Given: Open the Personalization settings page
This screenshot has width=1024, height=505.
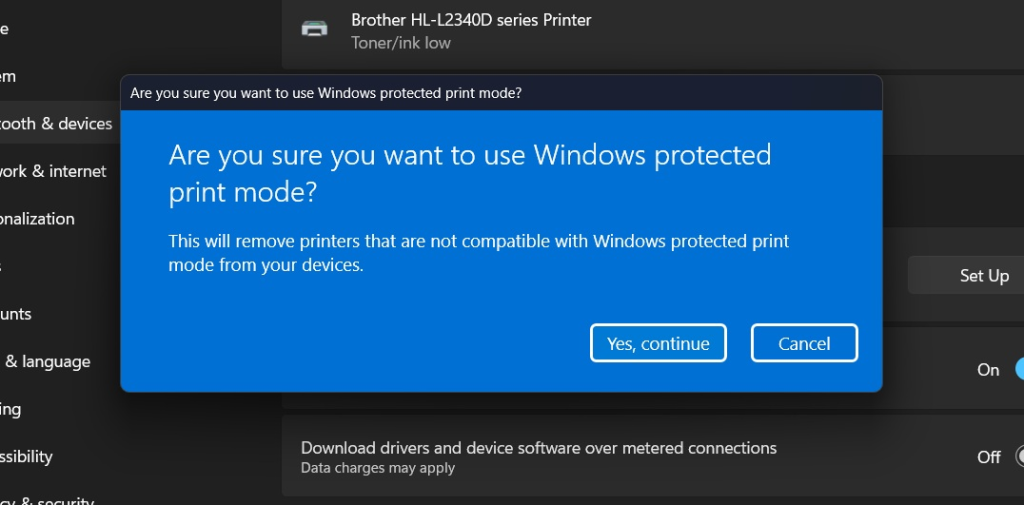Looking at the screenshot, I should (37, 219).
